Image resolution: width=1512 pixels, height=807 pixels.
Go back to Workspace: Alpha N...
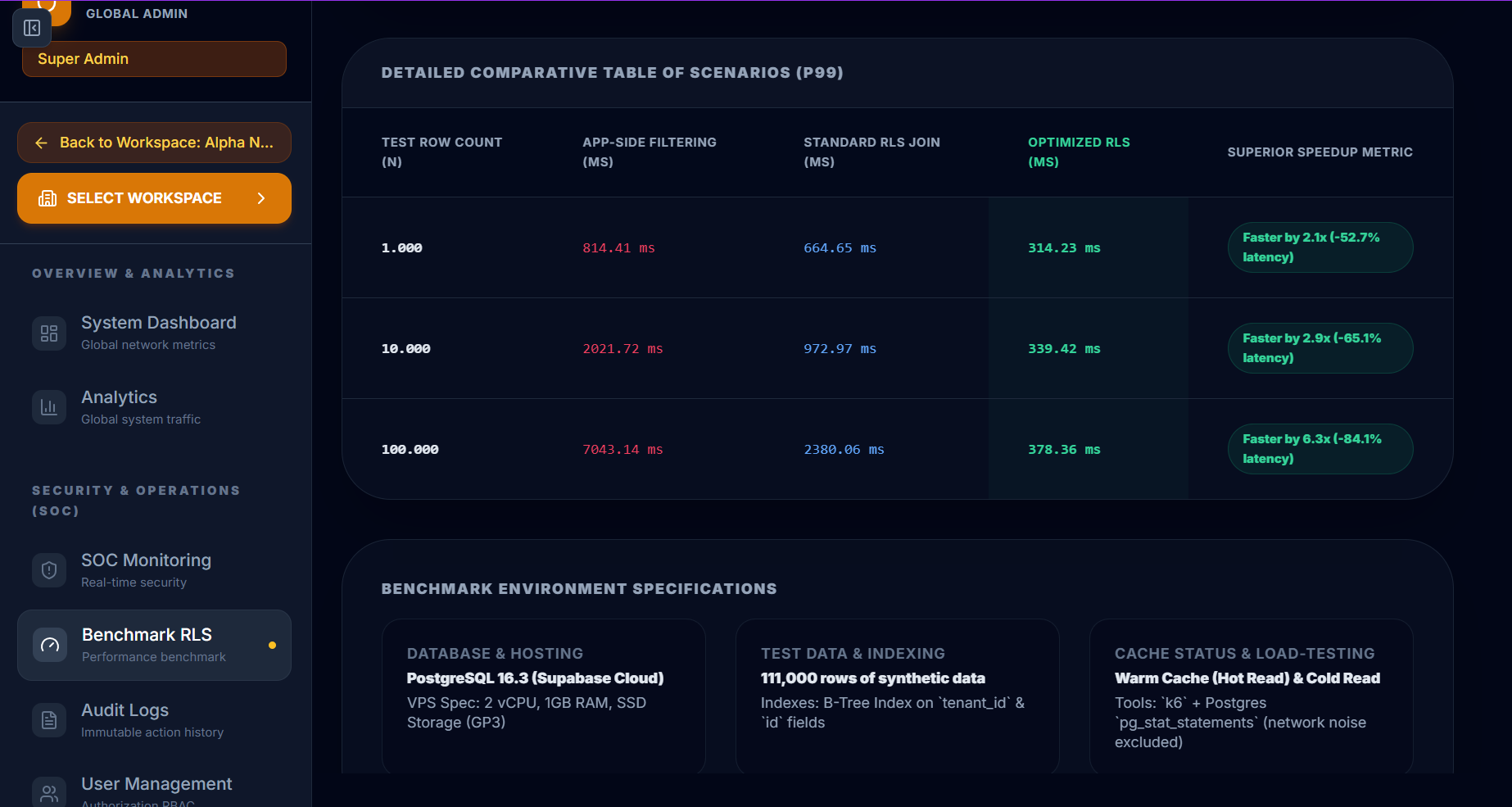[154, 143]
